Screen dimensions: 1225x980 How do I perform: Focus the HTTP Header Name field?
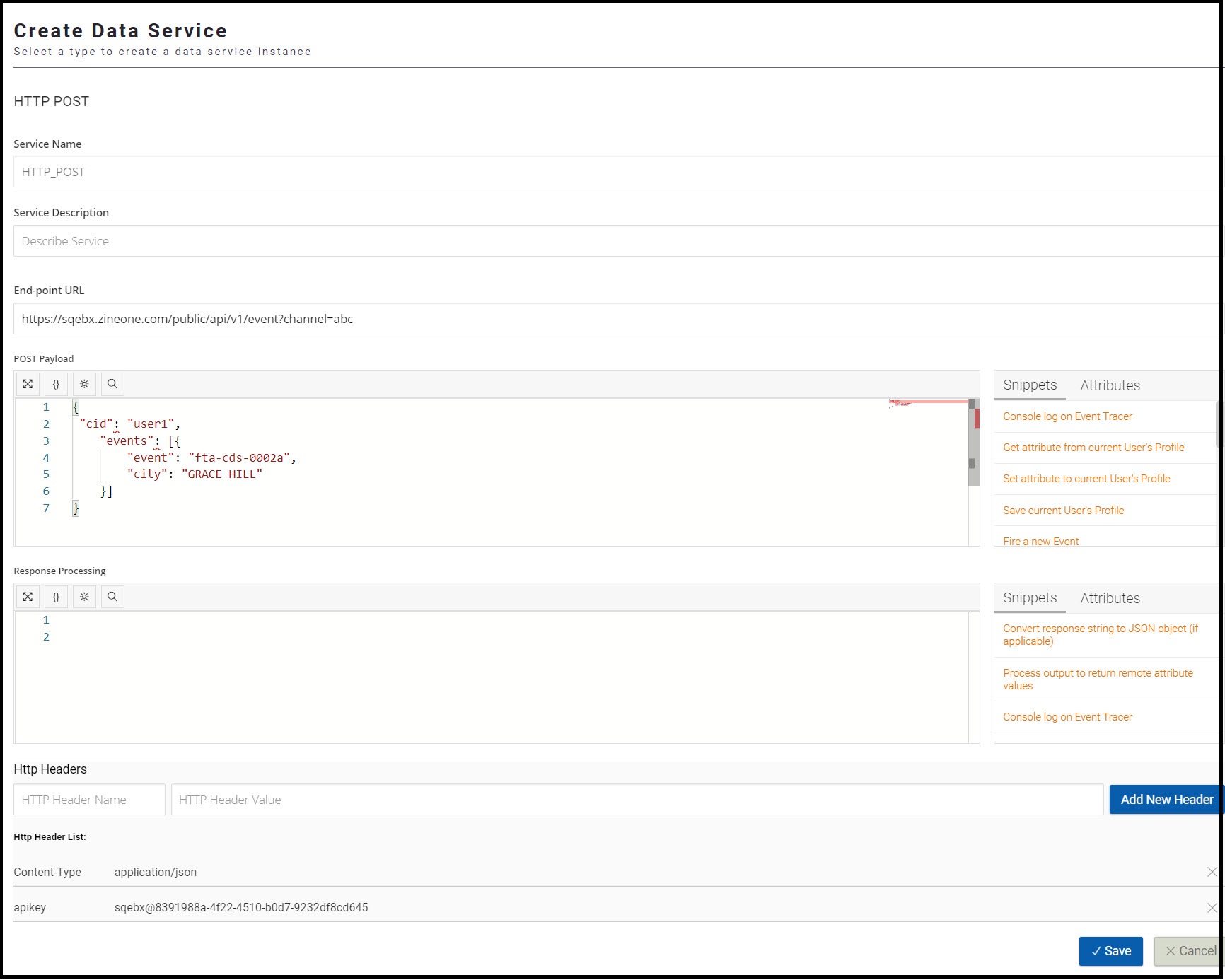(89, 800)
